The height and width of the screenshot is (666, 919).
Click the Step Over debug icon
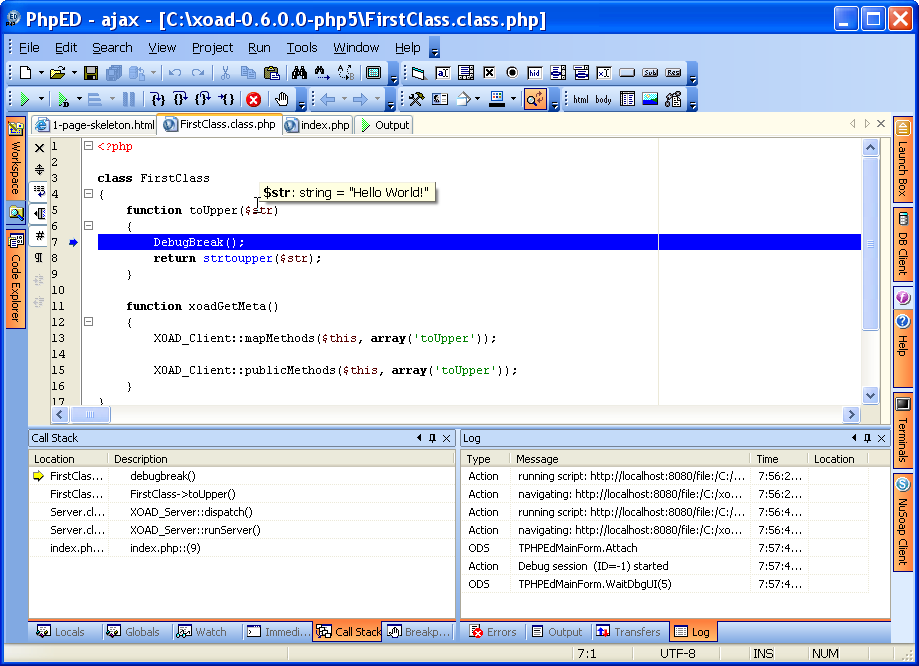pyautogui.click(x=180, y=99)
